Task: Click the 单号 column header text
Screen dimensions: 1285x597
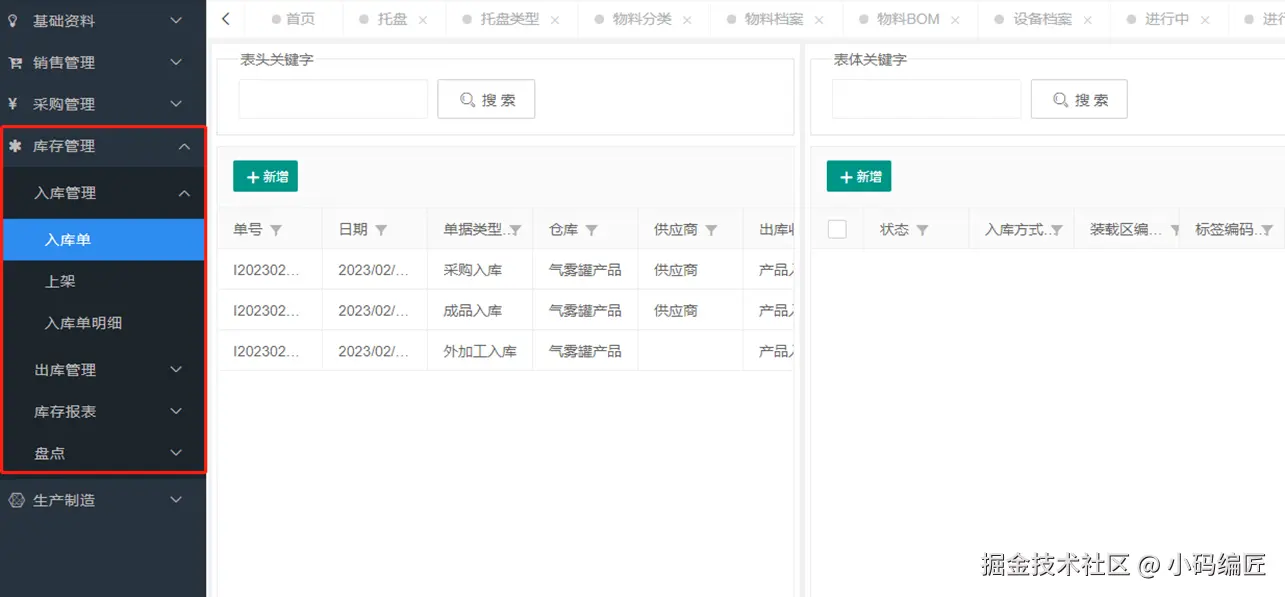Action: tap(248, 229)
